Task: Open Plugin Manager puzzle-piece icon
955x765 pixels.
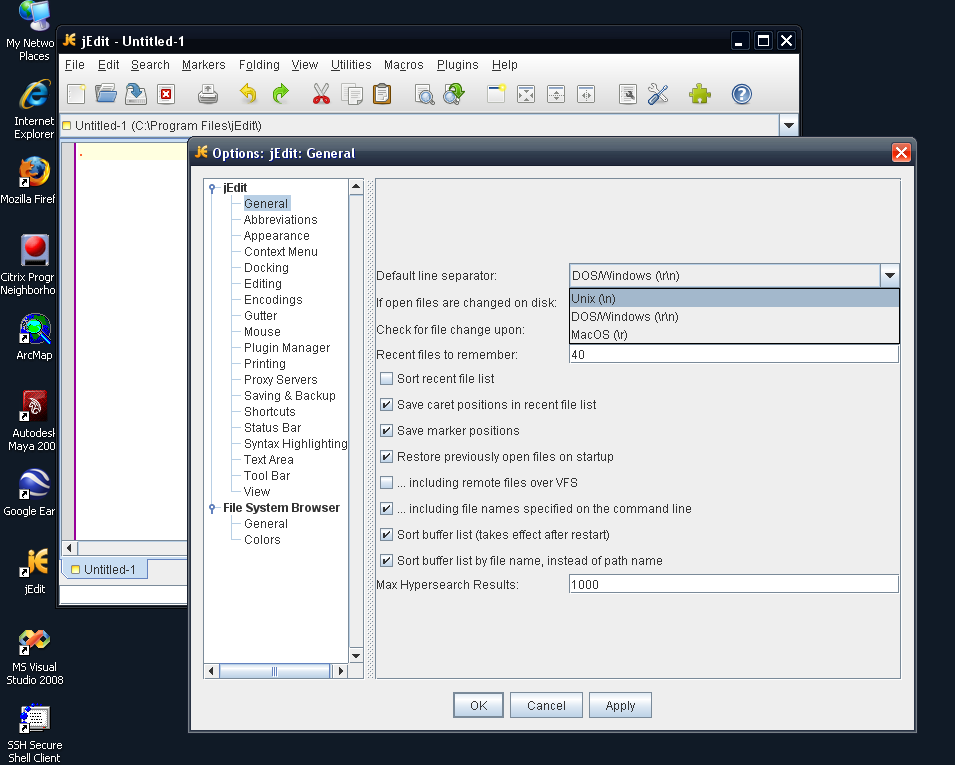Action: point(700,94)
